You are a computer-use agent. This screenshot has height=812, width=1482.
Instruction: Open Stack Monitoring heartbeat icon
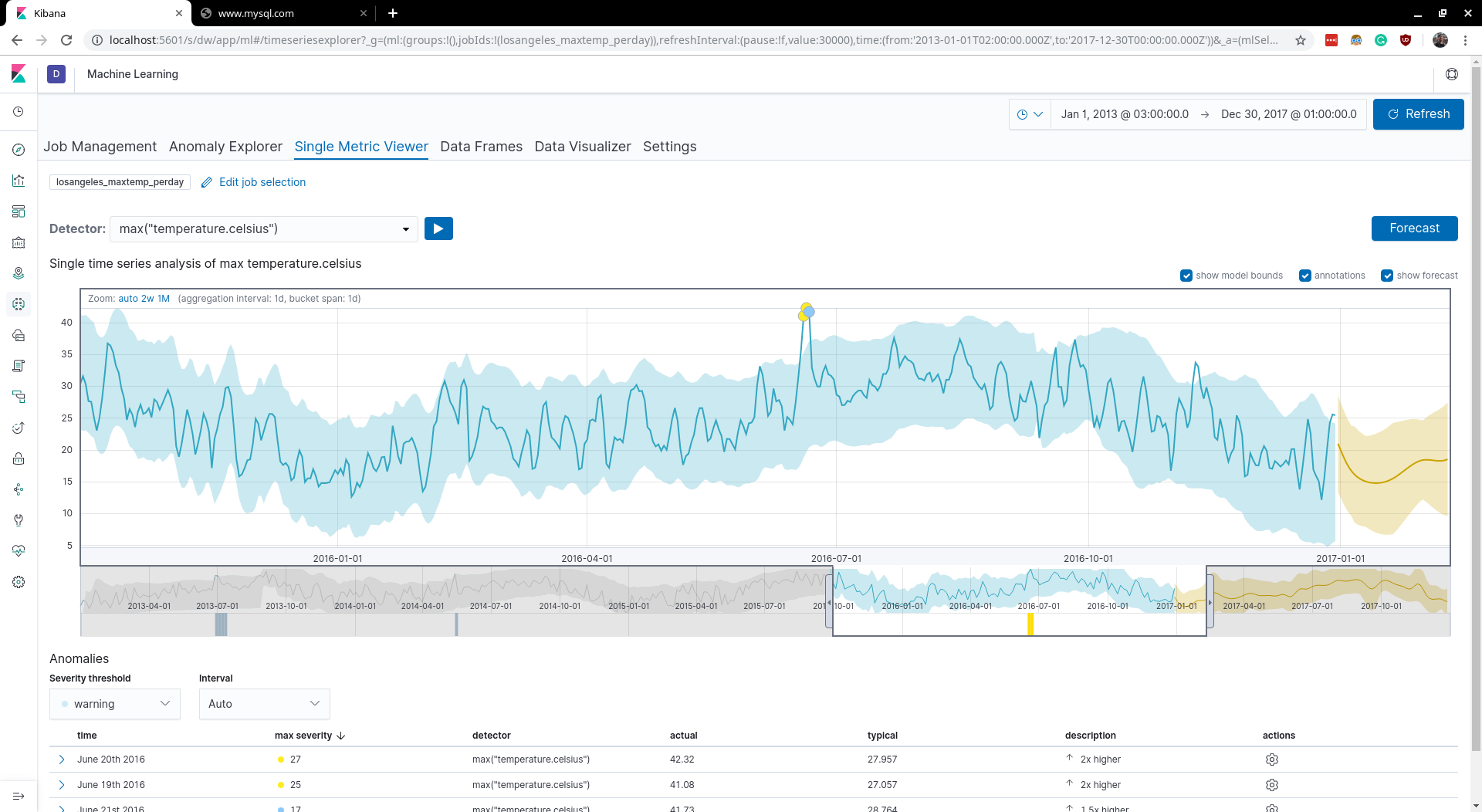[x=19, y=551]
